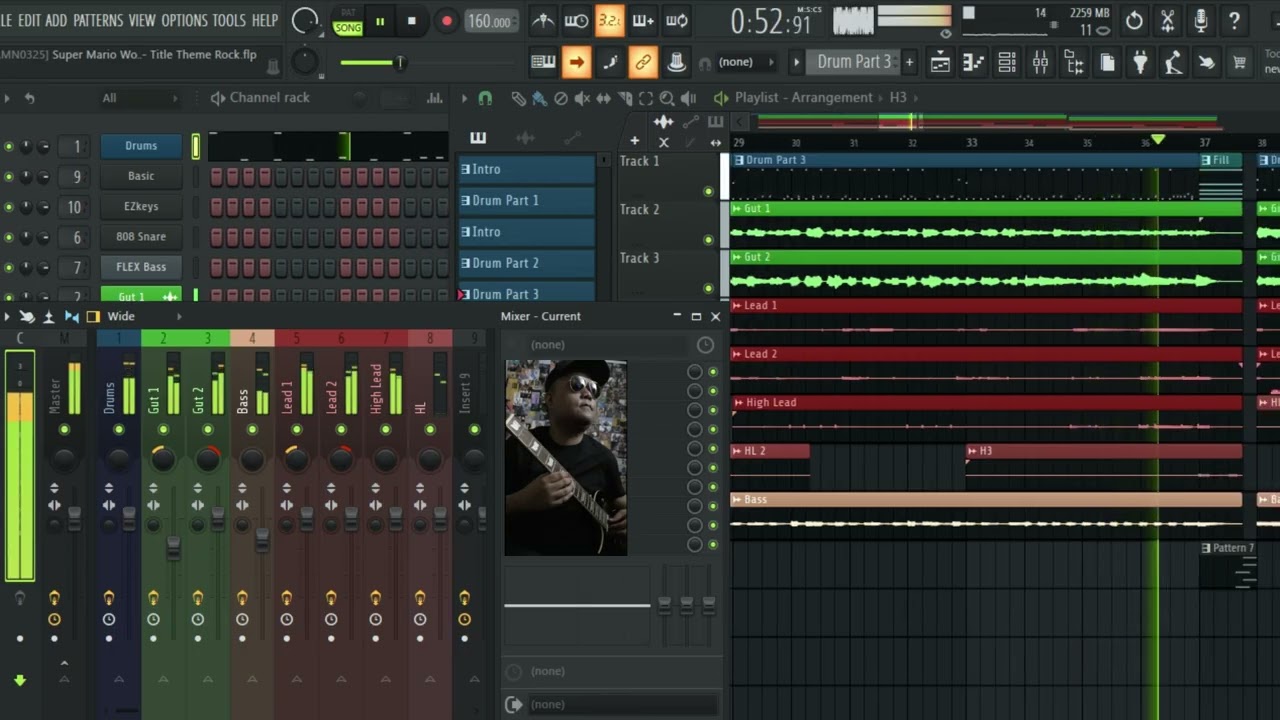1280x720 pixels.
Task: Open the Playlist view icon
Action: (x=940, y=63)
